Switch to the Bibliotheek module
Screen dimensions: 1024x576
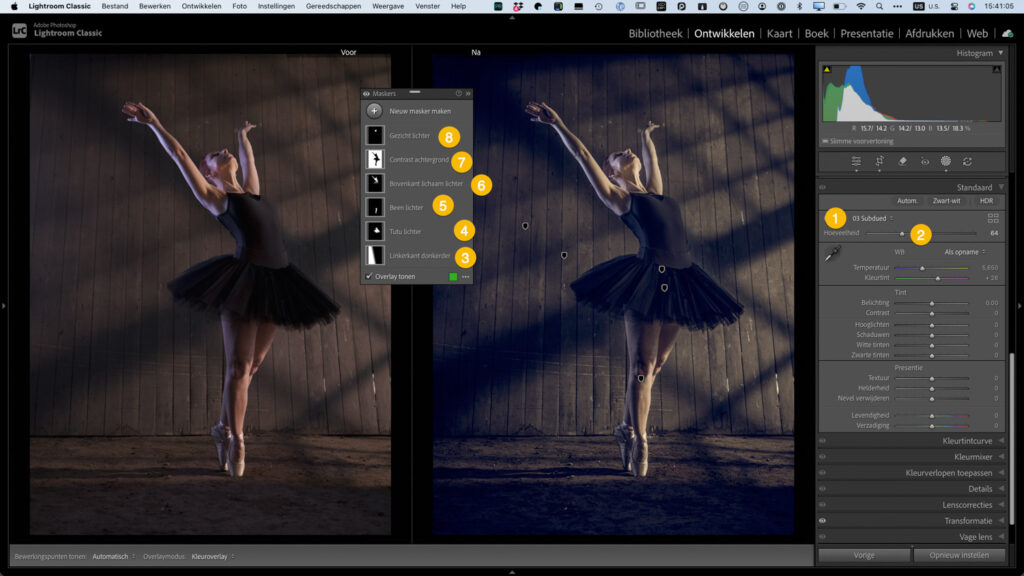point(655,33)
